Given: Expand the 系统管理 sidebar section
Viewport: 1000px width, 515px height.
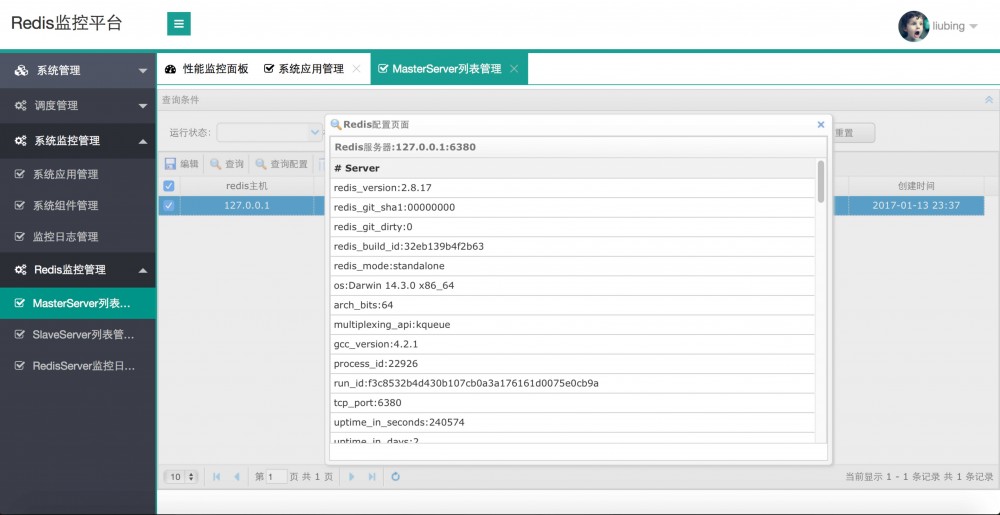Looking at the screenshot, I should 78,70.
